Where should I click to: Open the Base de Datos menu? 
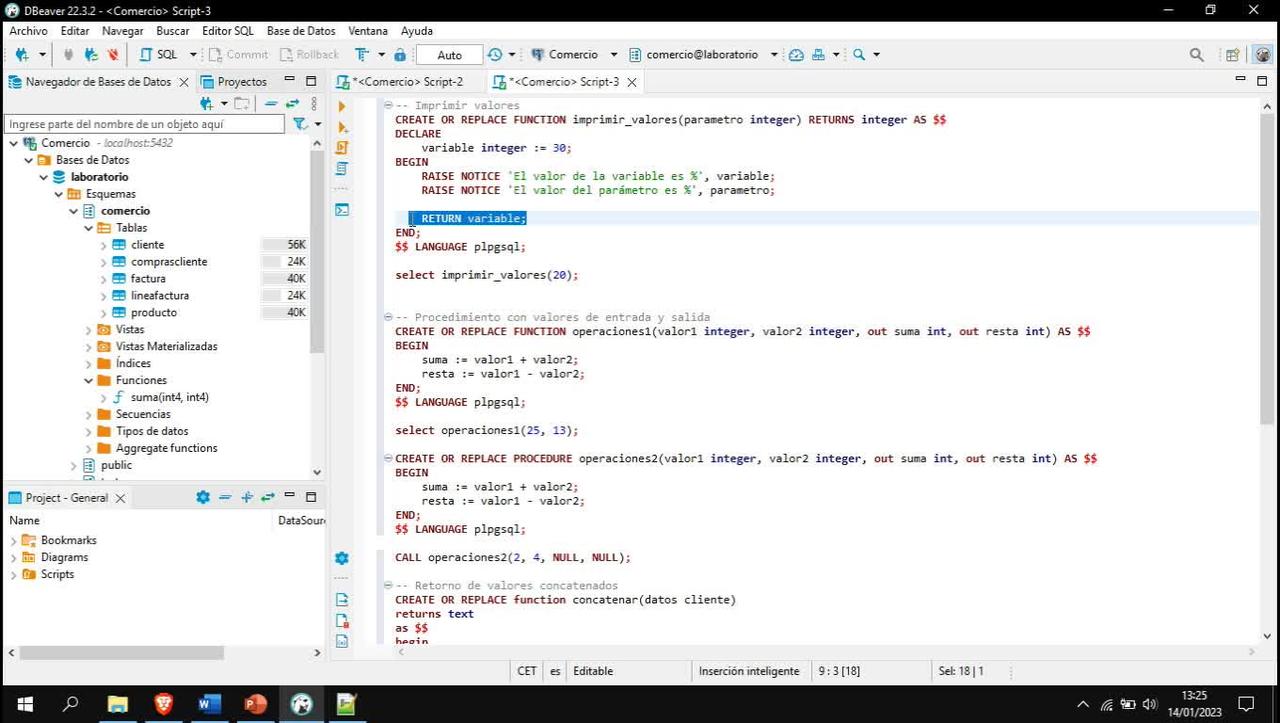(x=301, y=31)
